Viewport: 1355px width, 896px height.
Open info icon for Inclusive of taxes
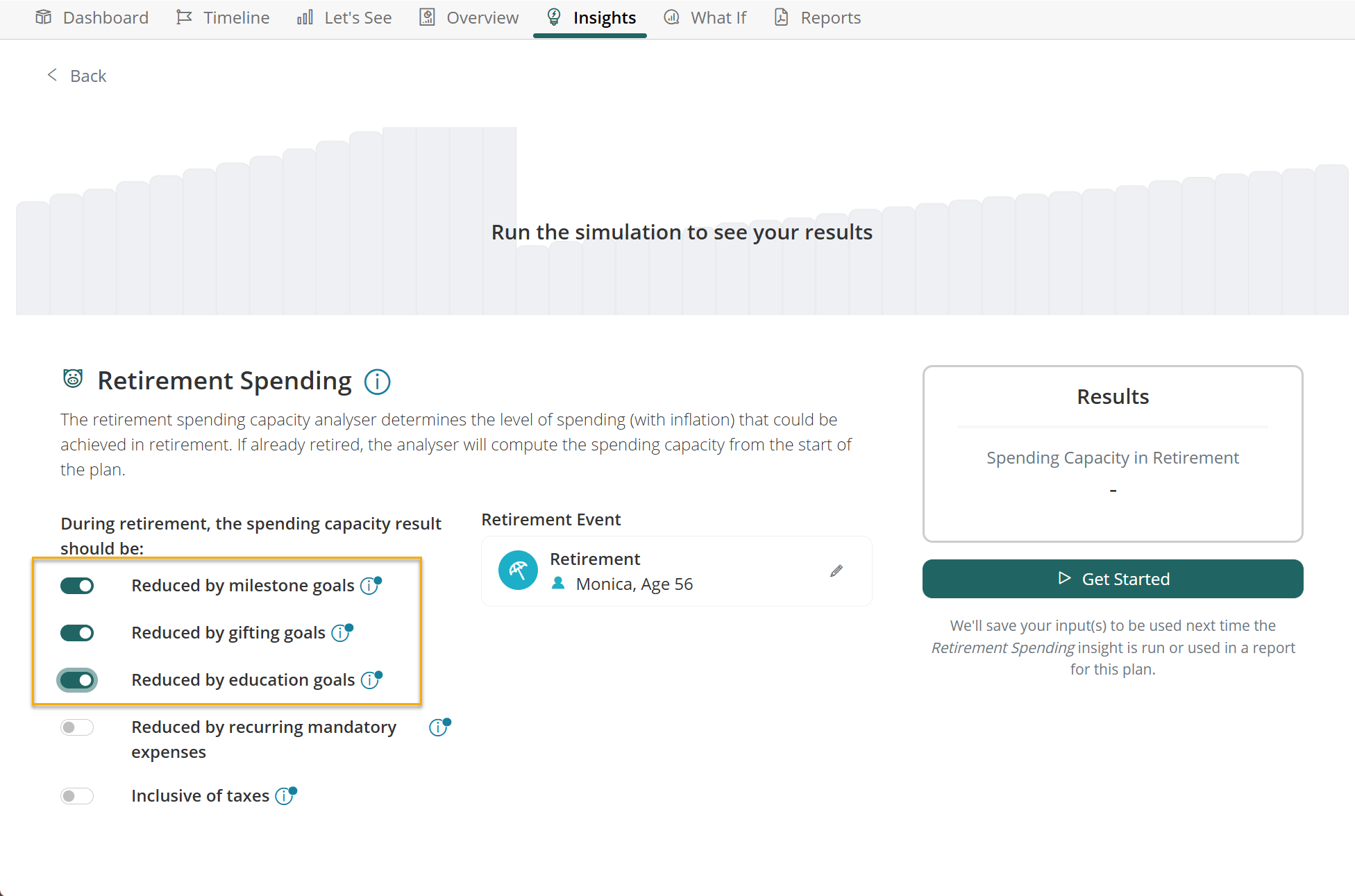point(285,796)
